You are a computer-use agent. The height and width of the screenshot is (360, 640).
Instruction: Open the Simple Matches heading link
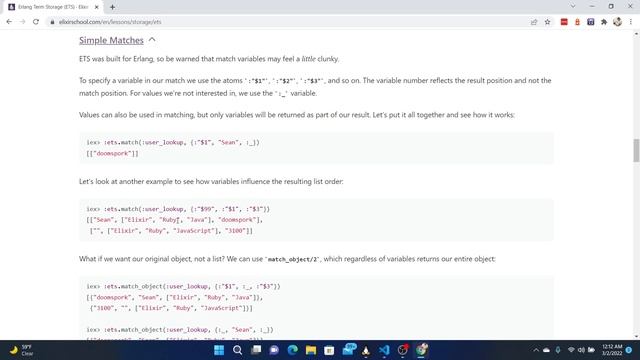coord(111,40)
